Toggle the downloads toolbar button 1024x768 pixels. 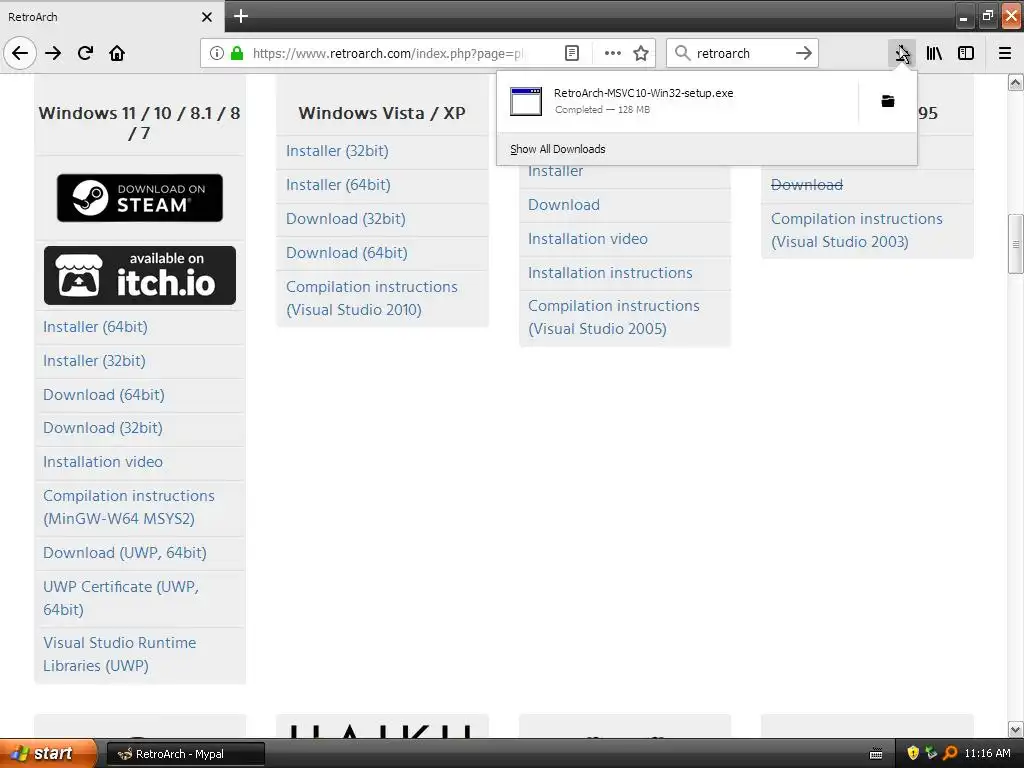pyautogui.click(x=902, y=53)
